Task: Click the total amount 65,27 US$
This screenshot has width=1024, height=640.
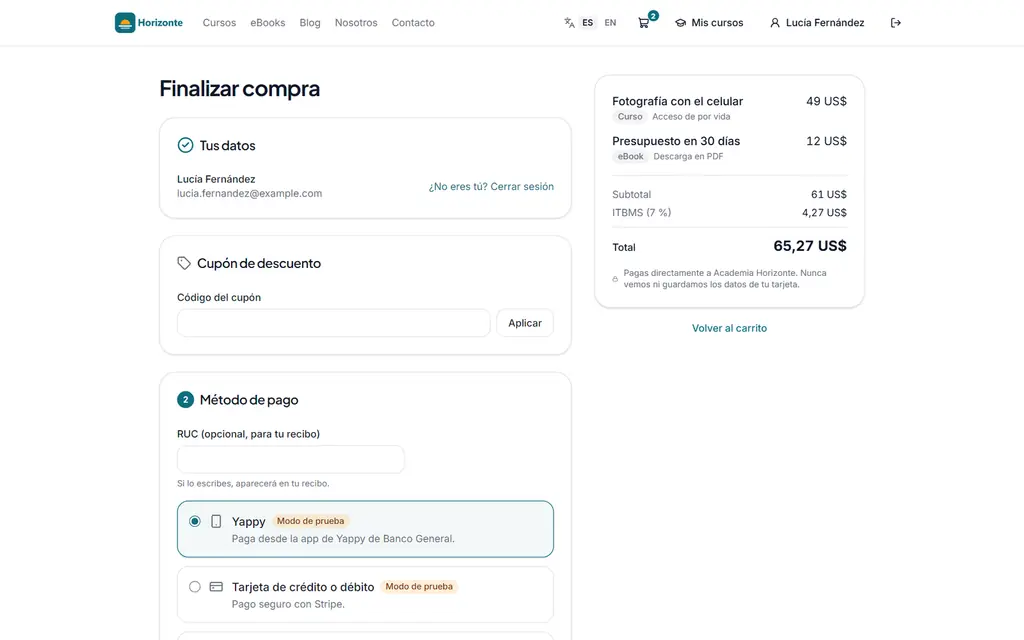Action: (810, 246)
